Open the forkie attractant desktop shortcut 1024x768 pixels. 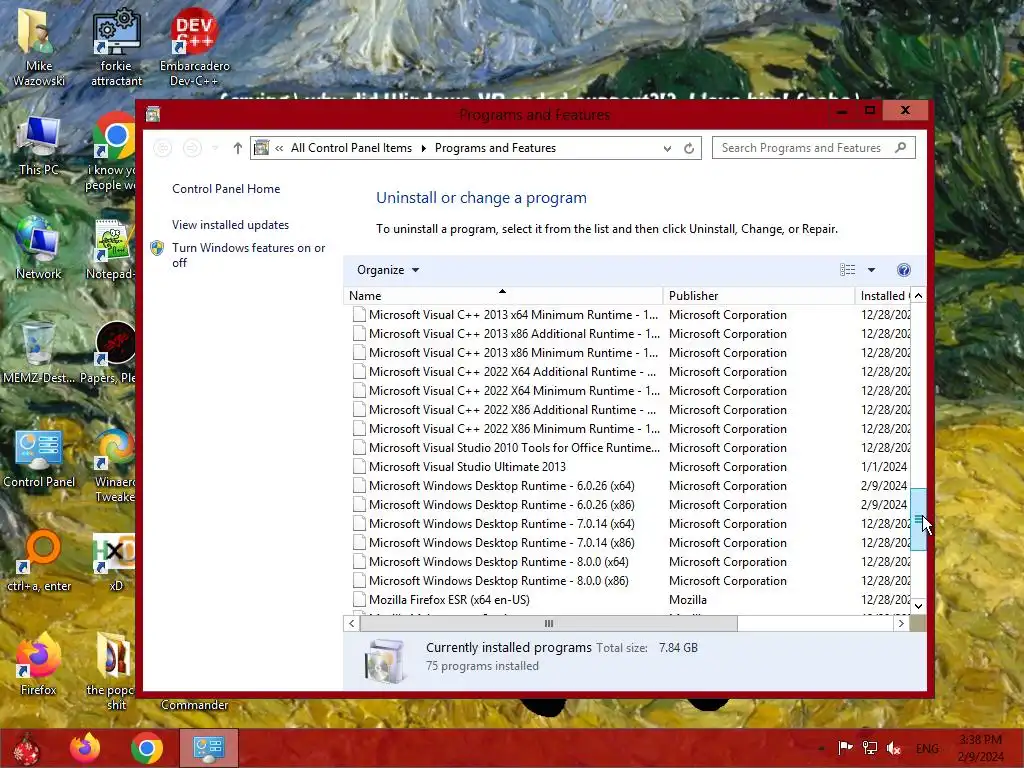(116, 47)
